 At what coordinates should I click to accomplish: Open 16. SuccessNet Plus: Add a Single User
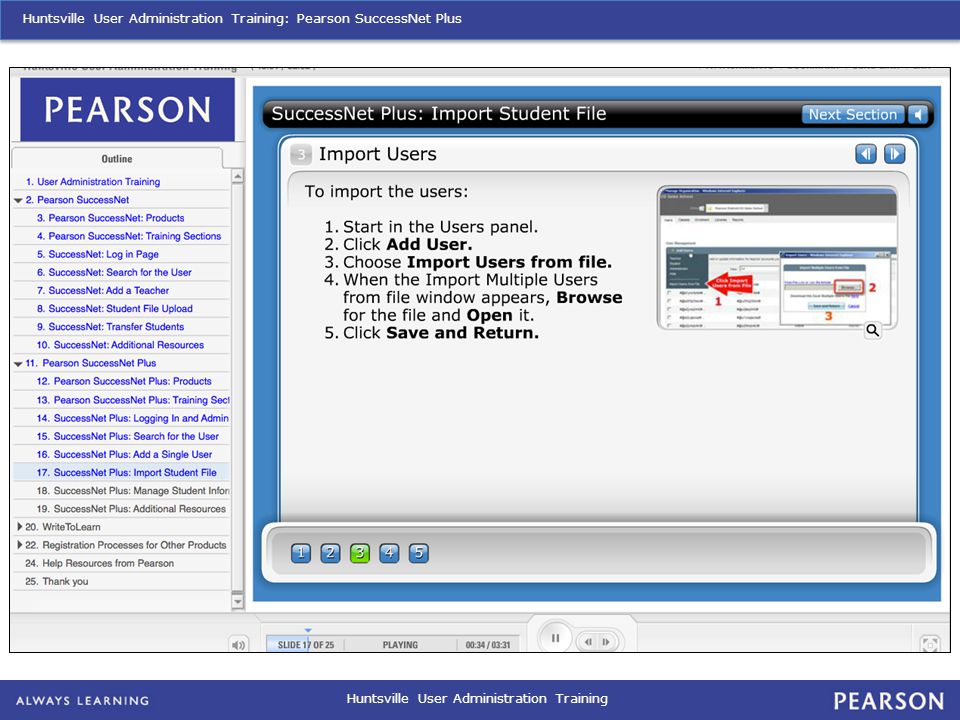click(x=124, y=454)
